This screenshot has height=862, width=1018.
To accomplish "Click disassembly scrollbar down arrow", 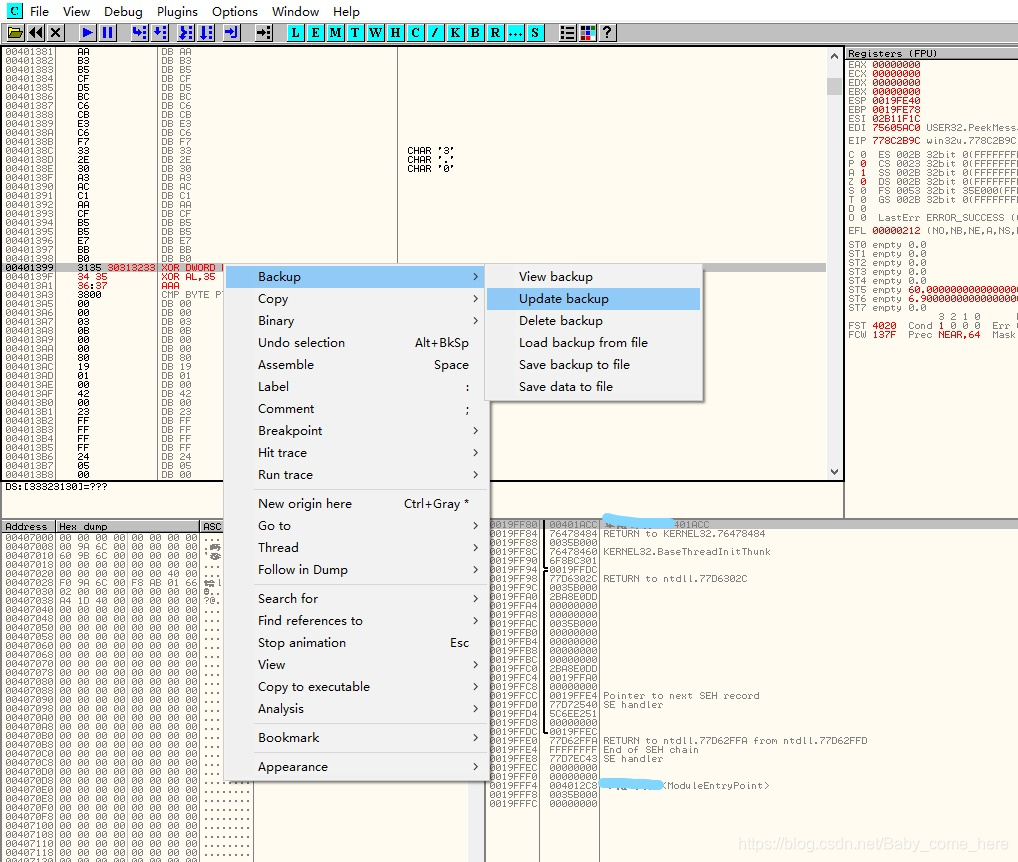I will (x=834, y=472).
